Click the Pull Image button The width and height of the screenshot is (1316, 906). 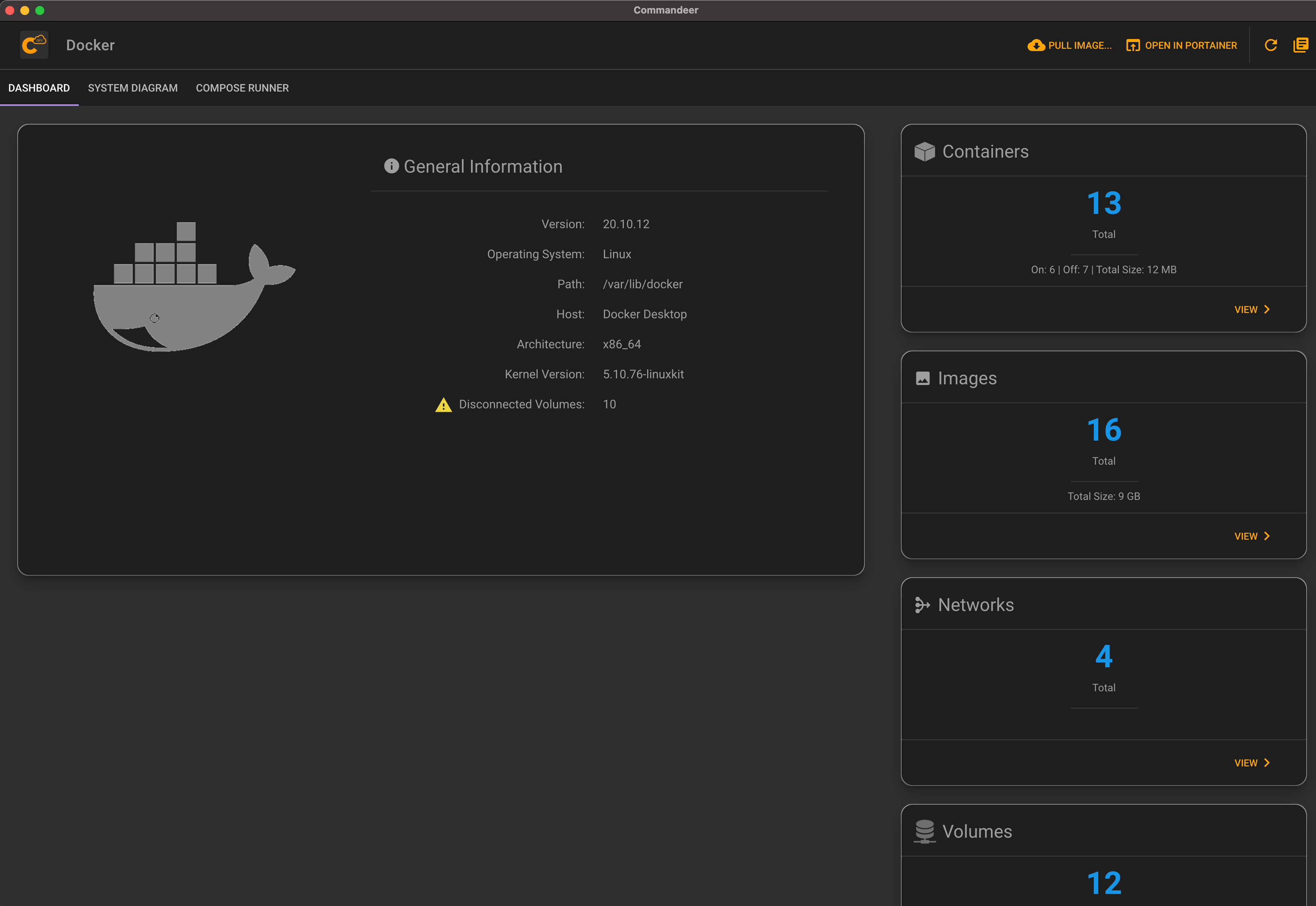[x=1070, y=45]
